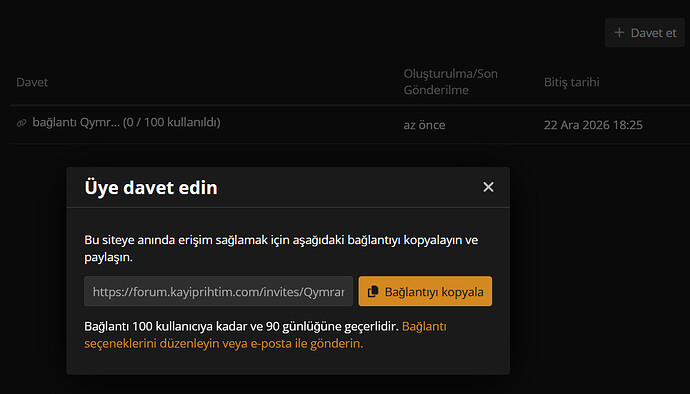Viewport: 690px width, 394px height.
Task: Select the invite URL input field
Action: (218, 291)
